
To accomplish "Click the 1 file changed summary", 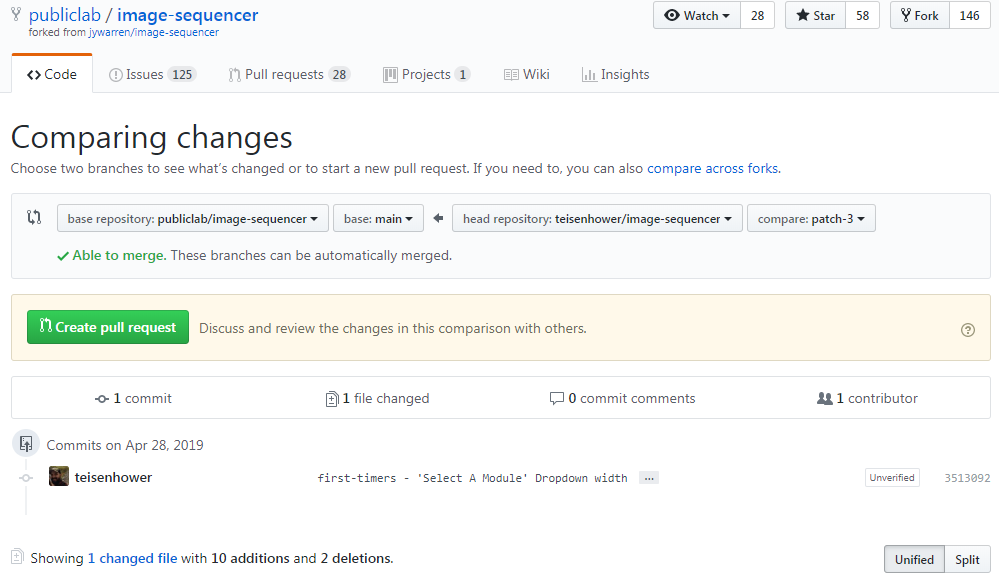I will (377, 398).
